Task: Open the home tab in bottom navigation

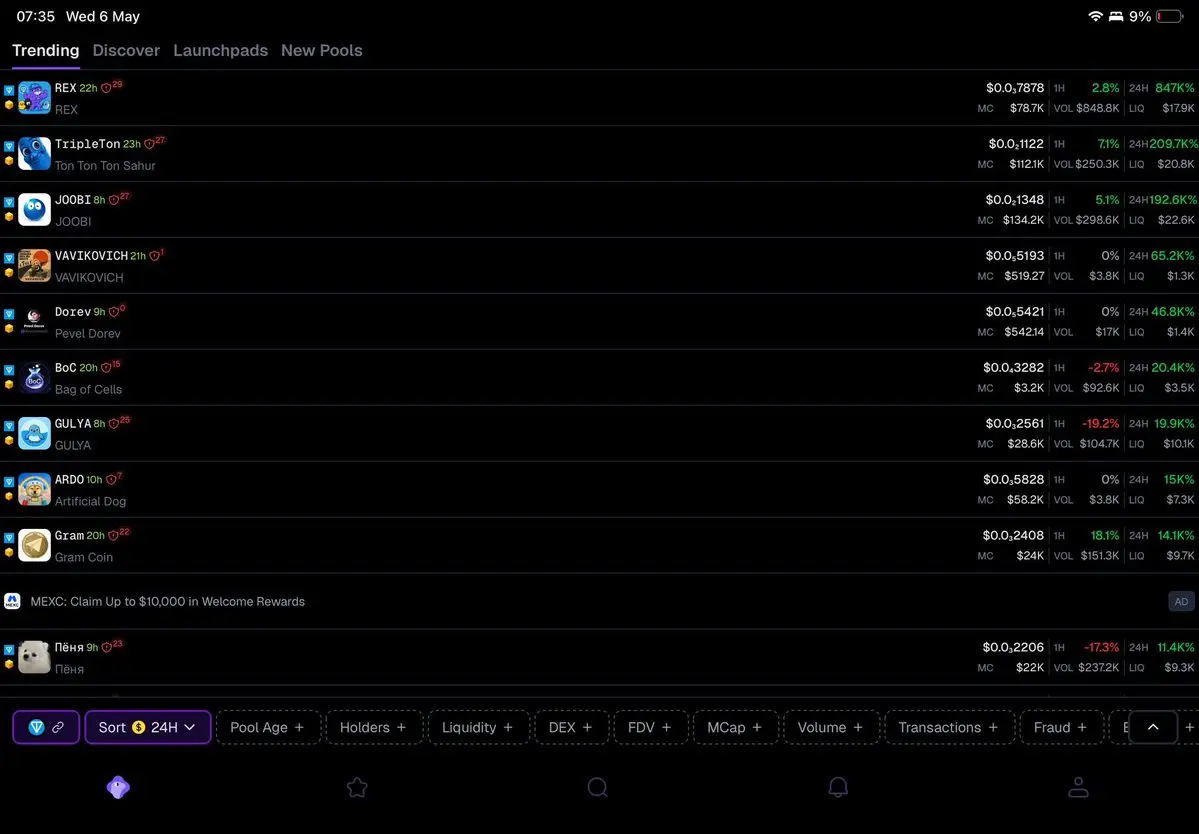Action: click(118, 787)
